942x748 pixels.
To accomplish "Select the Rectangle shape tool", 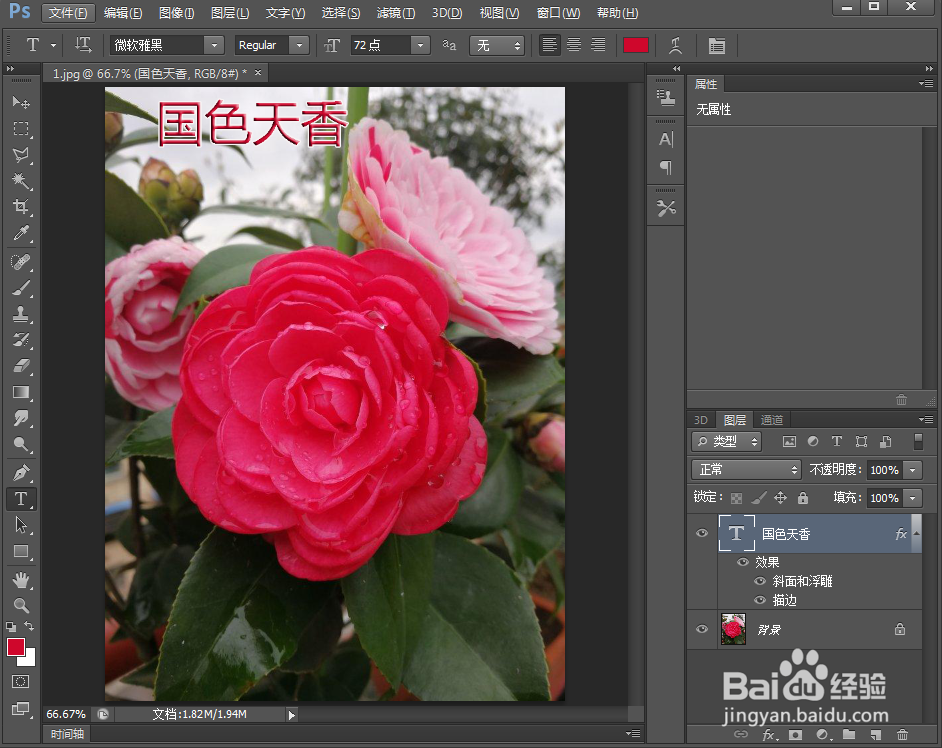I will tap(21, 552).
